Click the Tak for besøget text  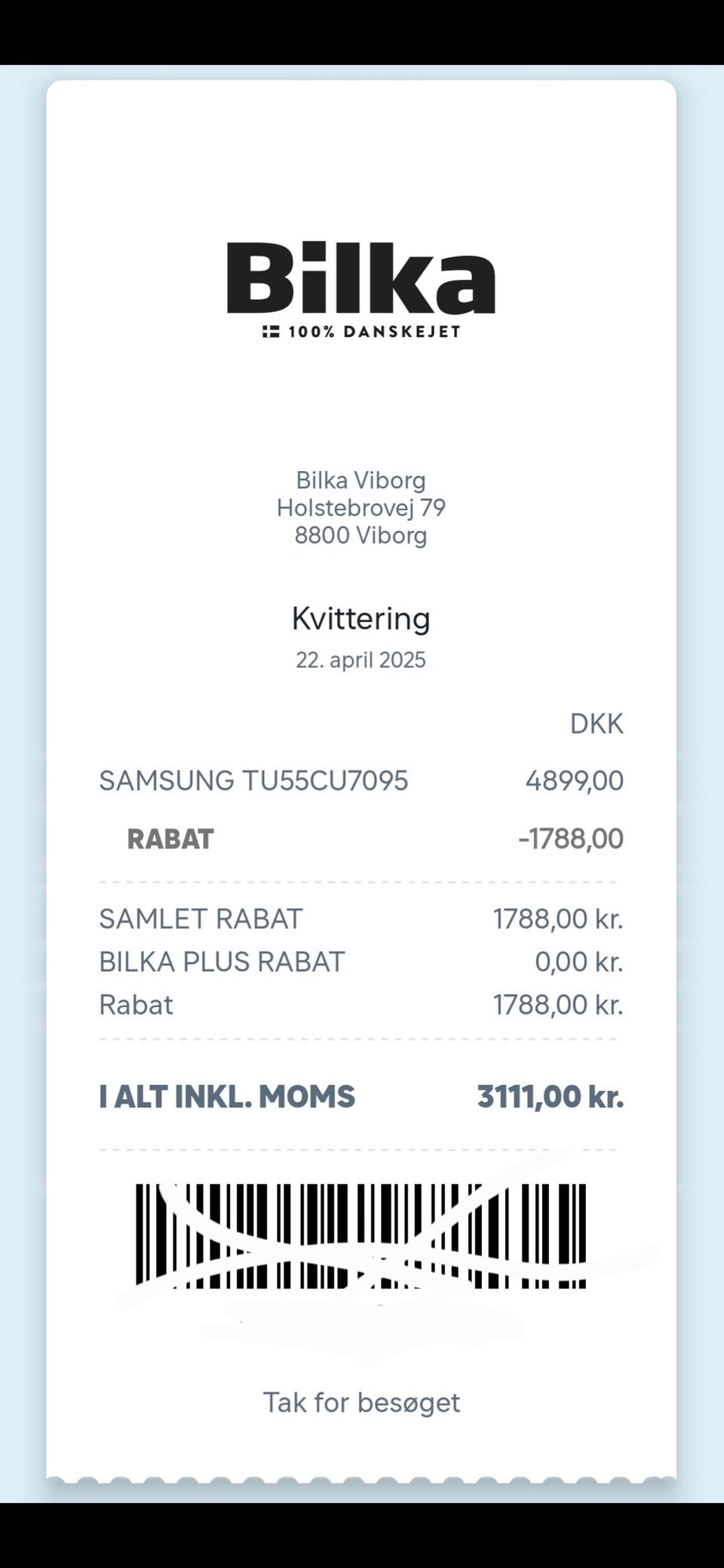[360, 1403]
